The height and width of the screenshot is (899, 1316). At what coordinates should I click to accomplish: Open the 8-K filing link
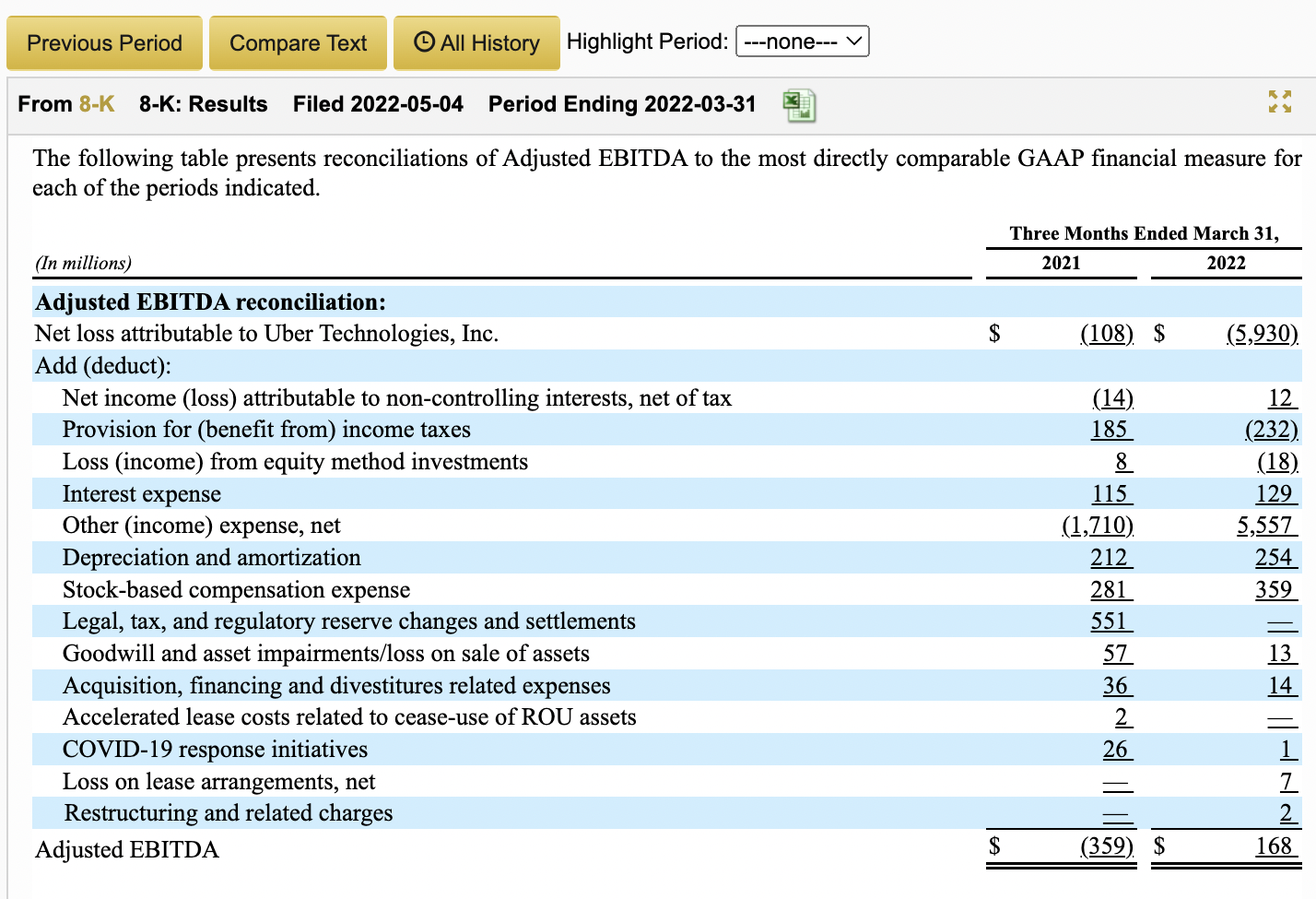[x=97, y=104]
